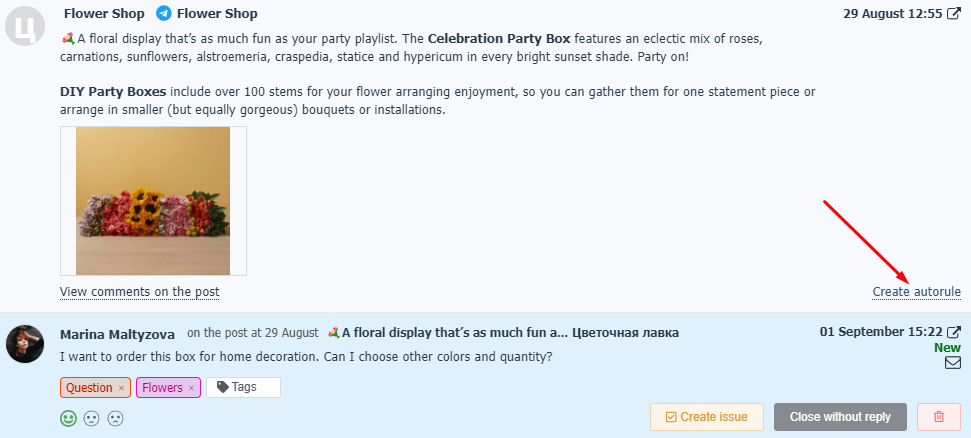Click the Create issue button
Viewport: 971px width, 438px height.
tap(707, 417)
